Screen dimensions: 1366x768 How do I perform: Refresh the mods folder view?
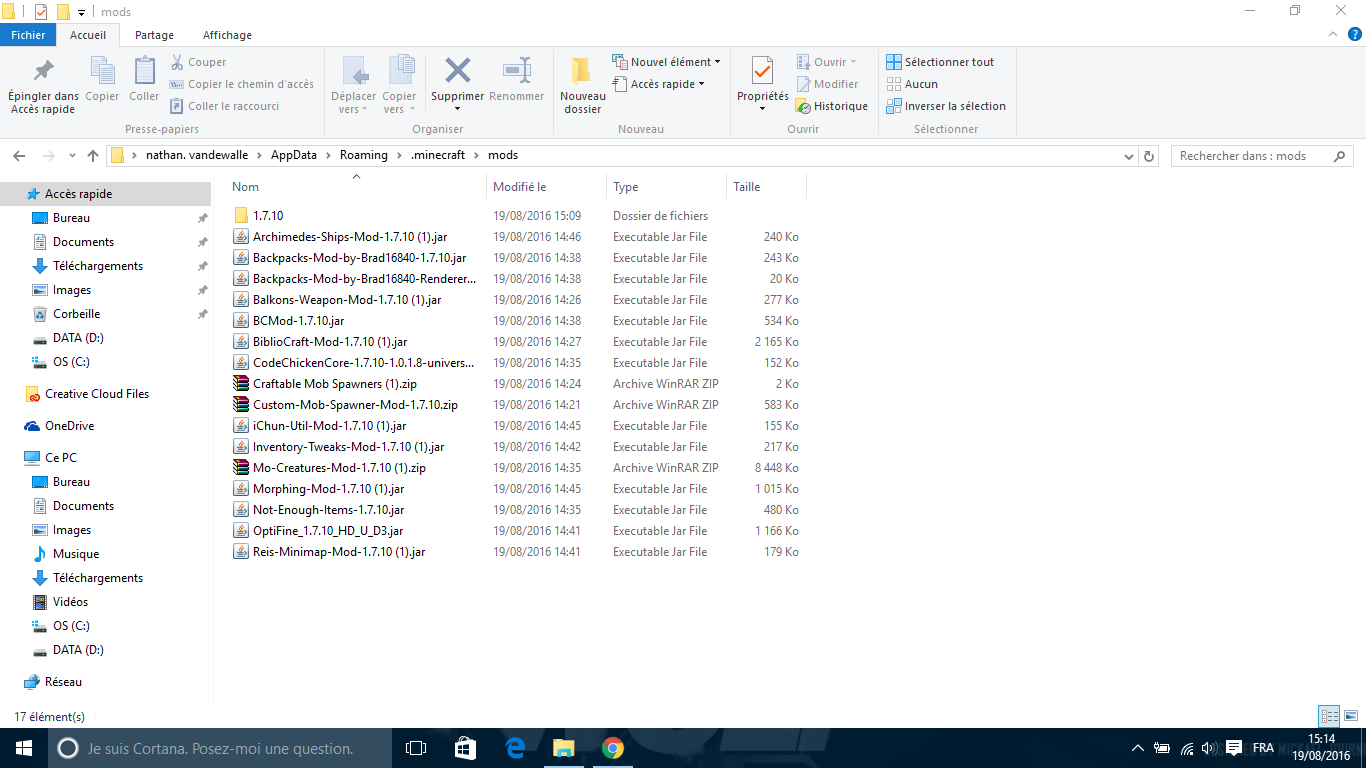tap(1149, 156)
